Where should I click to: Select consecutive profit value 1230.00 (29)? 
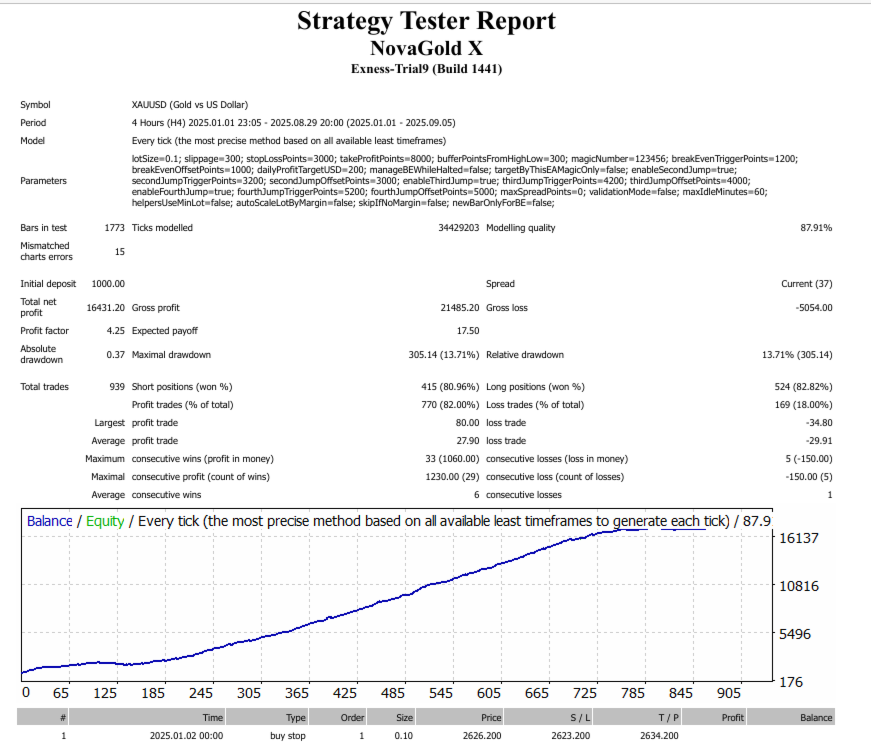click(452, 477)
